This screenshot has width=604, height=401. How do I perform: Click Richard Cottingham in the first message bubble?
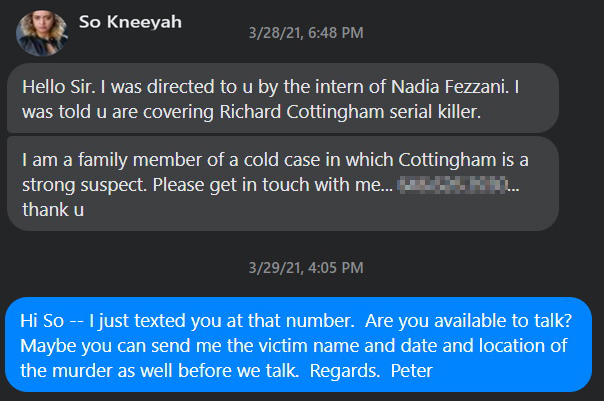pyautogui.click(x=302, y=112)
